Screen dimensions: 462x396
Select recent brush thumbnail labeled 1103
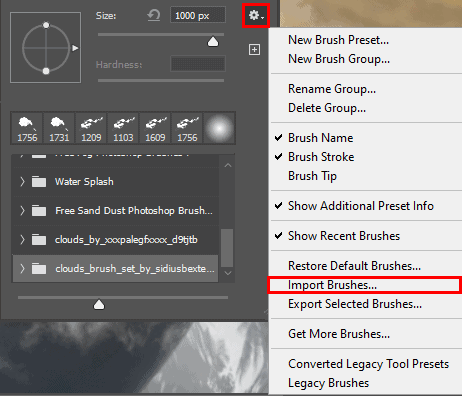[123, 128]
